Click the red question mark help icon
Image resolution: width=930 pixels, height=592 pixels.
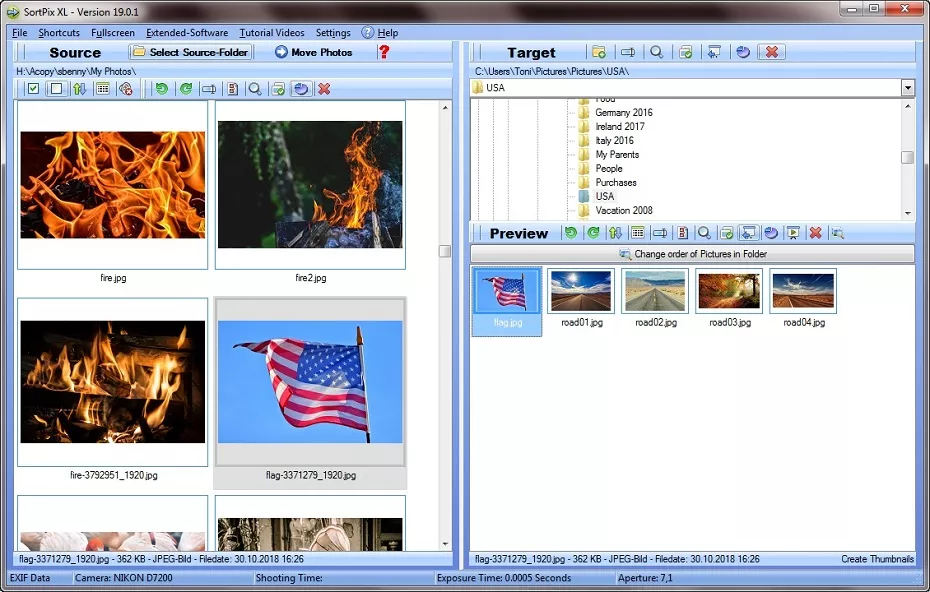384,52
